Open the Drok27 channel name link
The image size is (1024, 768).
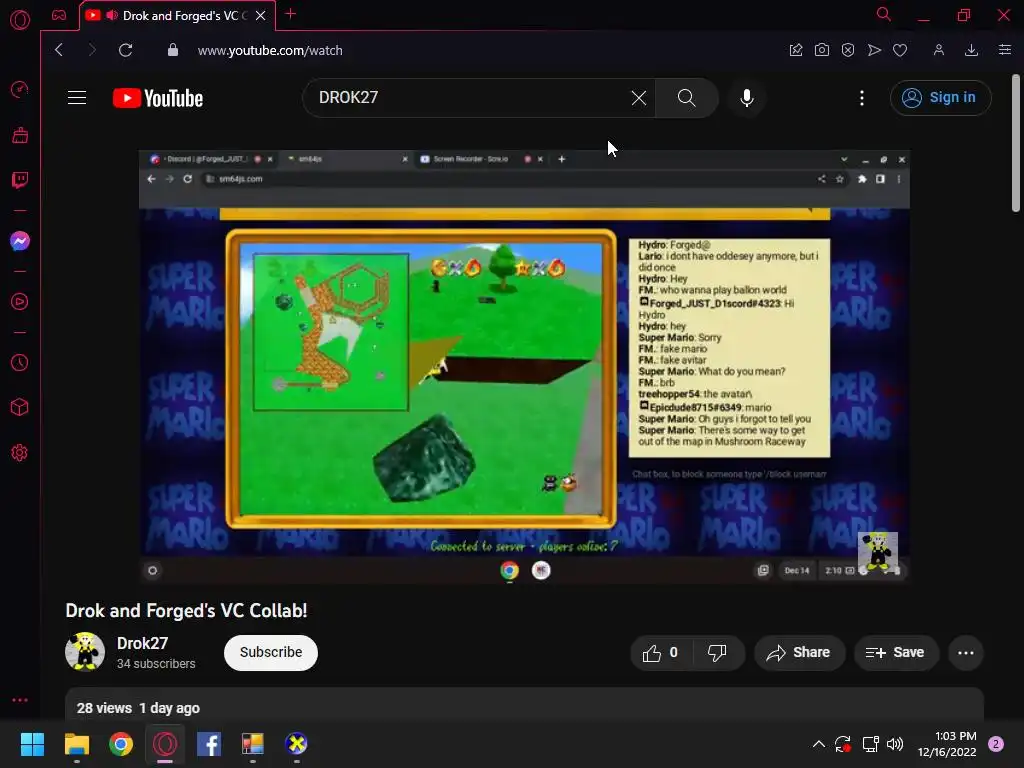142,643
